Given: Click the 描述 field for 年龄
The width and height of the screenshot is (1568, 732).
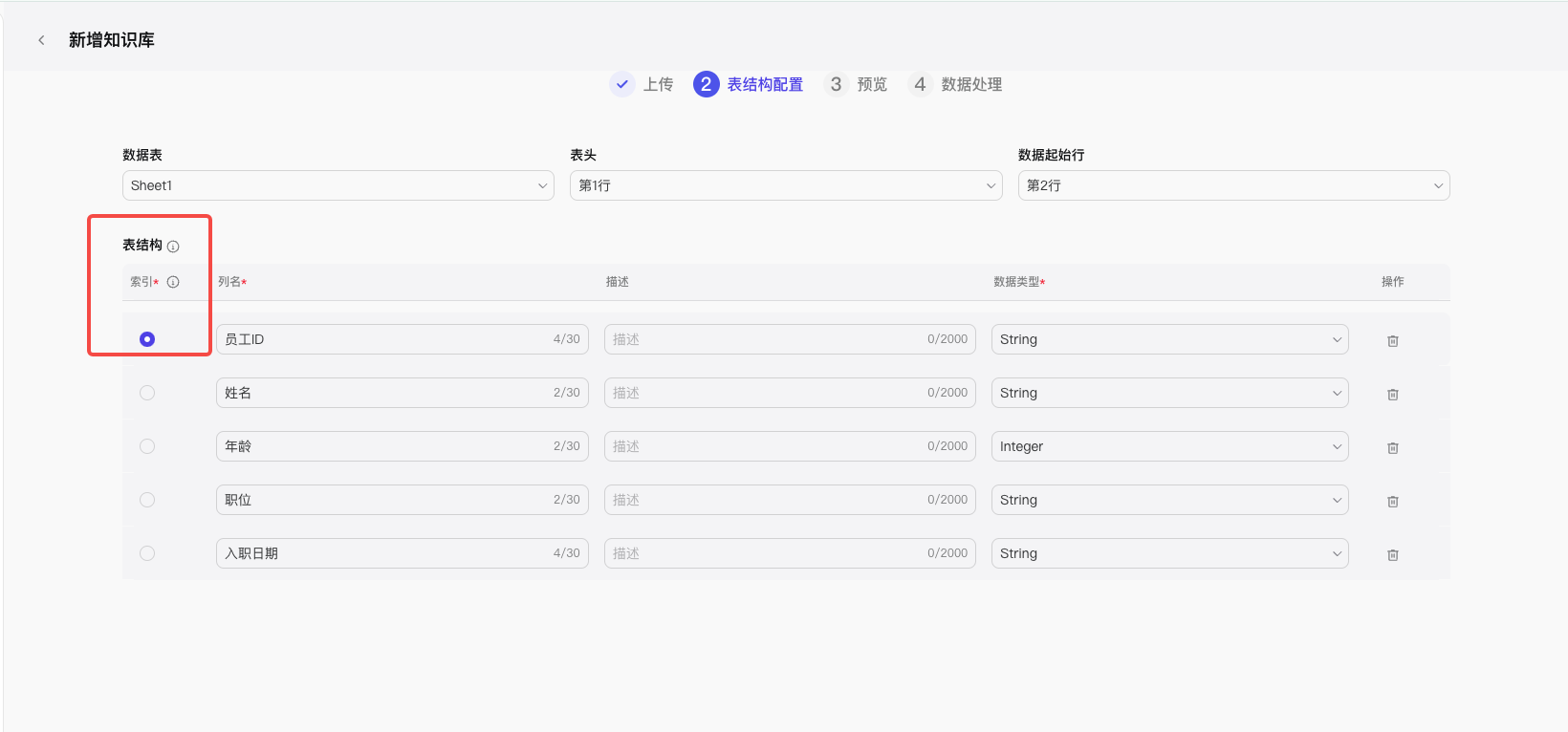Looking at the screenshot, I should pos(790,446).
